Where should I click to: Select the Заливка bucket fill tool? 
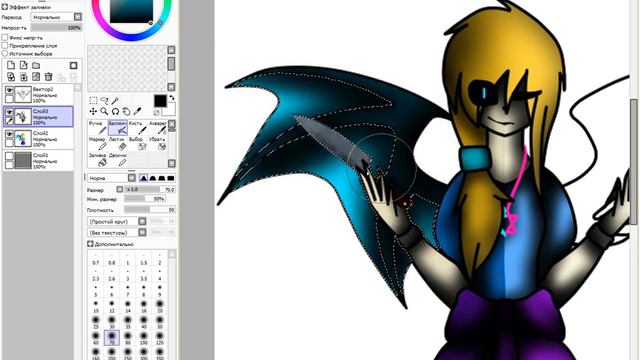(x=97, y=160)
